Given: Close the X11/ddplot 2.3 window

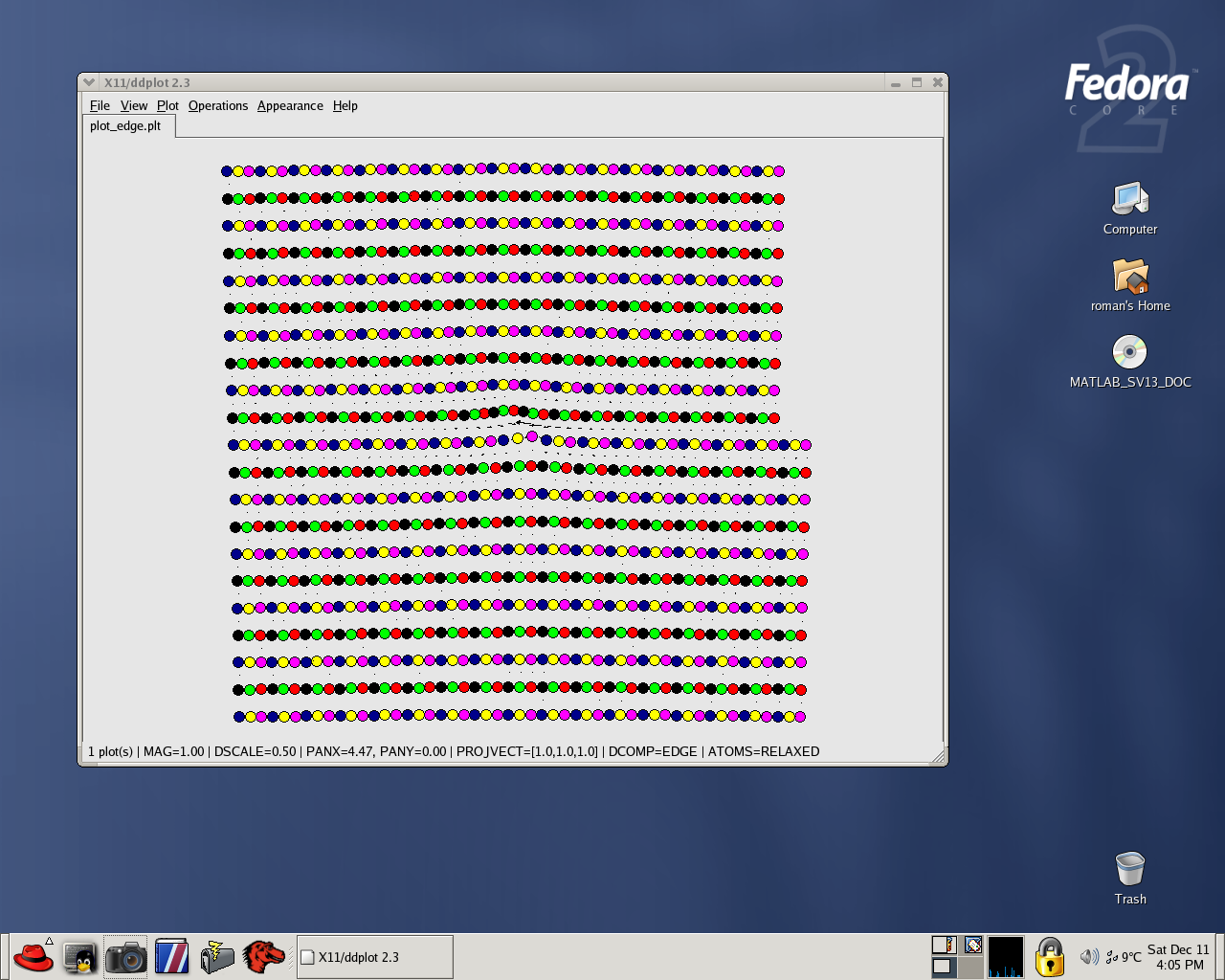Looking at the screenshot, I should coord(938,82).
